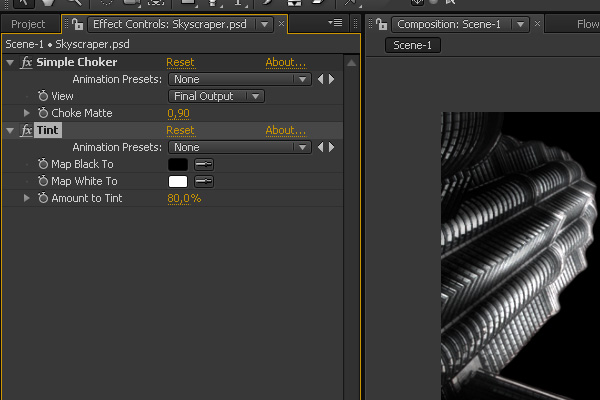This screenshot has width=600, height=400.
Task: Toggle the lock icon on Composition panel
Action: click(x=381, y=24)
